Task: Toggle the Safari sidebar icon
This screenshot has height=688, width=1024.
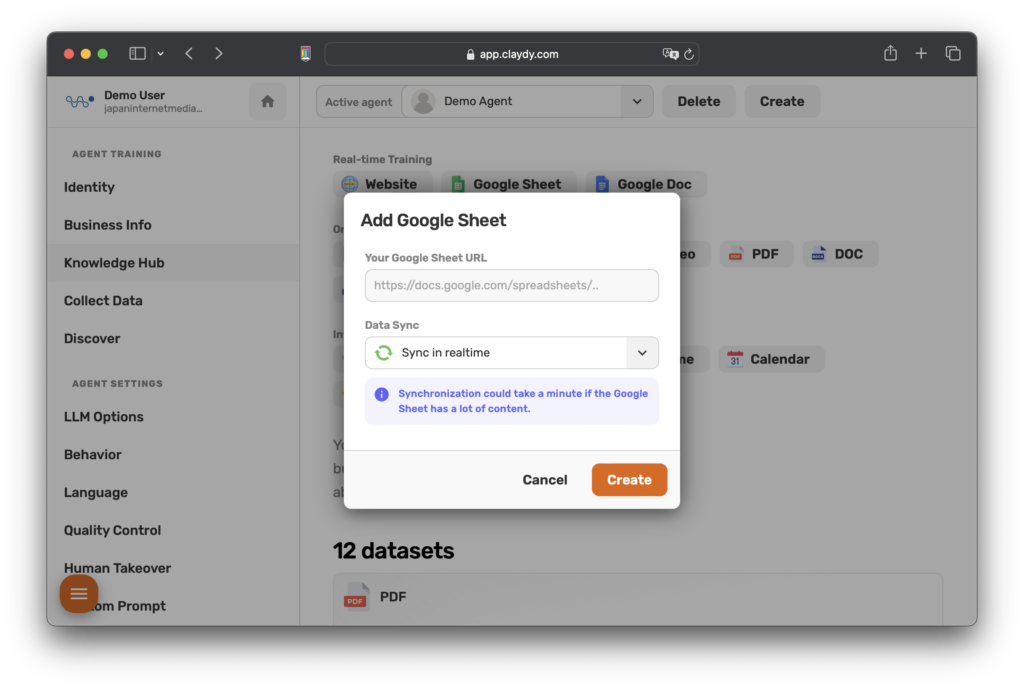Action: [x=138, y=53]
